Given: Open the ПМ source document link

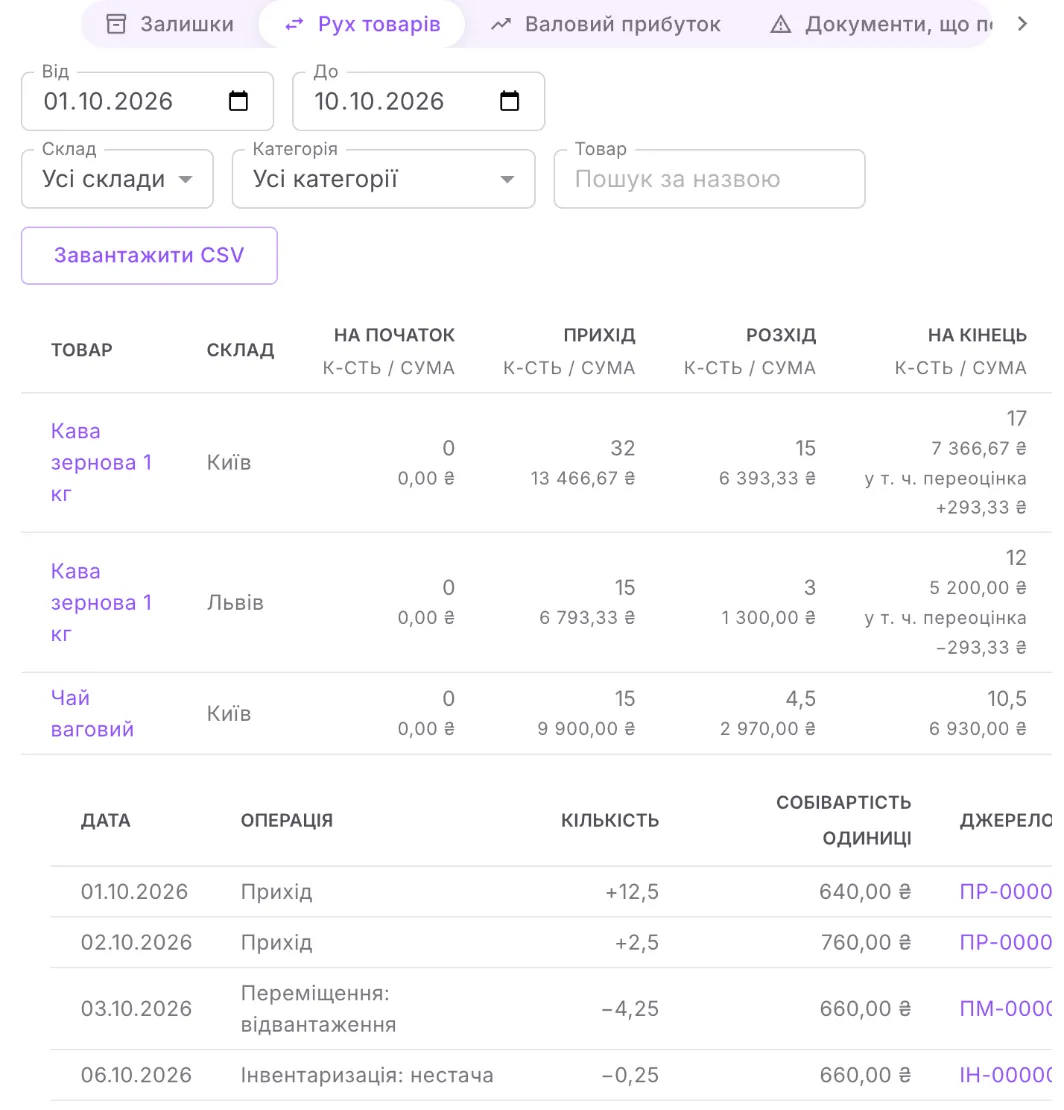Looking at the screenshot, I should 1005,1008.
